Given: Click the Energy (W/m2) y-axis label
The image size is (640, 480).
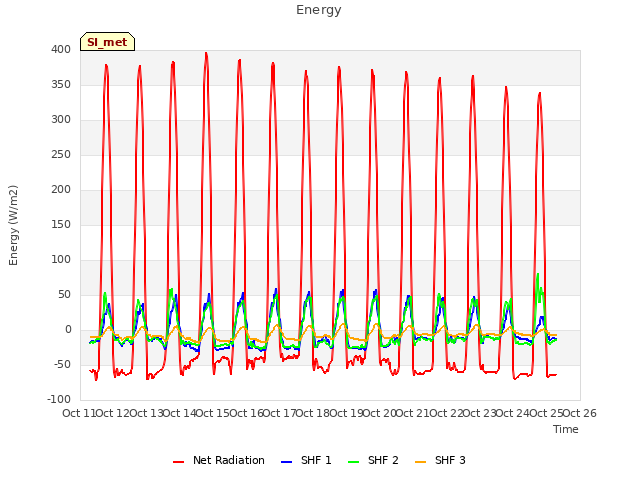Looking at the screenshot, I should coord(13,225).
